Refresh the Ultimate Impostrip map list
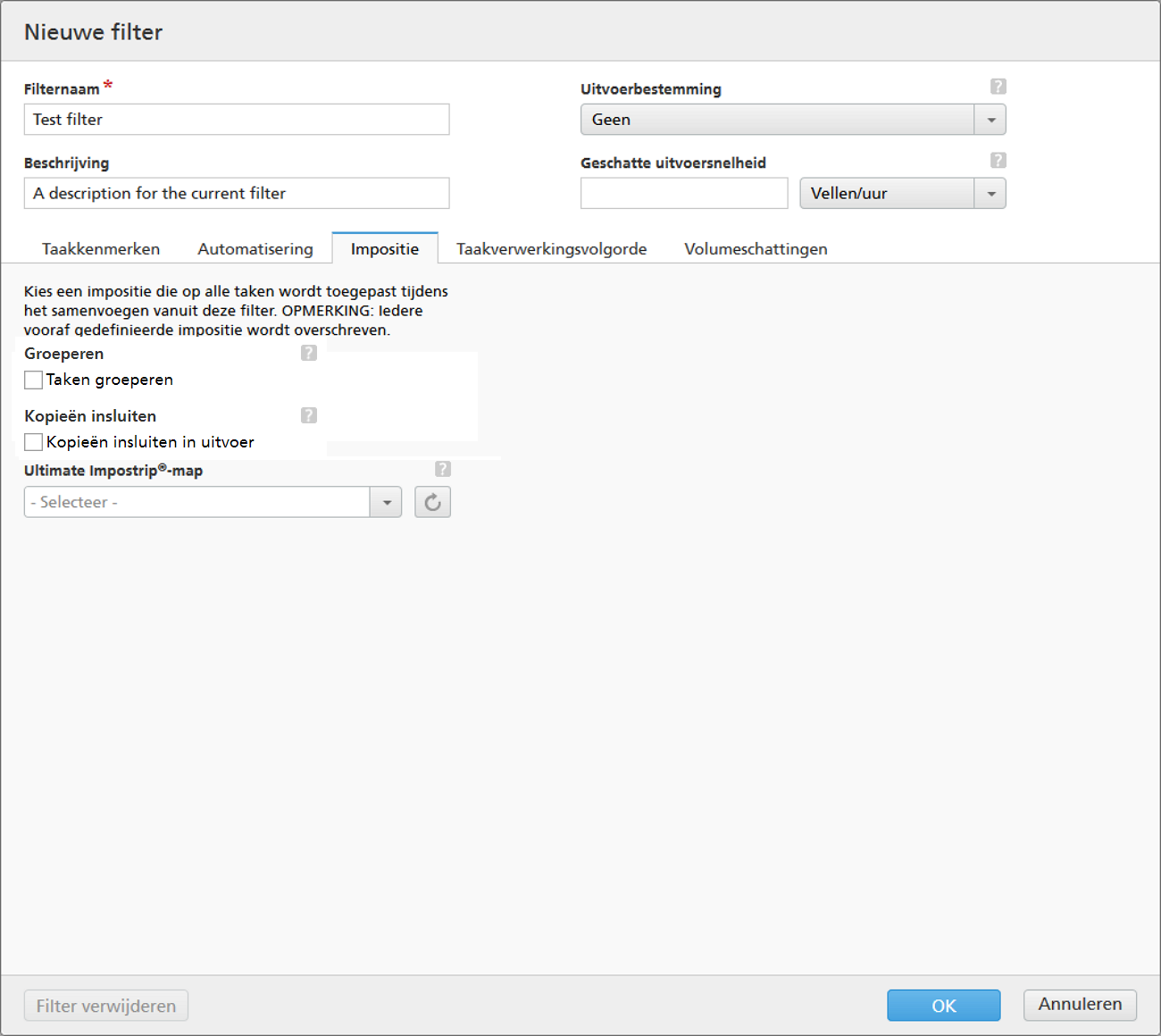 click(432, 502)
